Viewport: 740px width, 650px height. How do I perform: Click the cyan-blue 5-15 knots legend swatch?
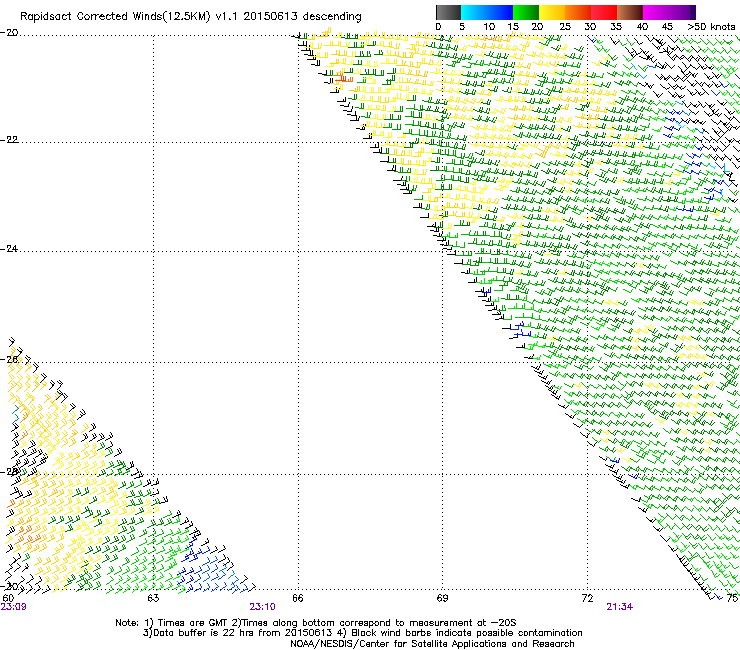point(487,12)
